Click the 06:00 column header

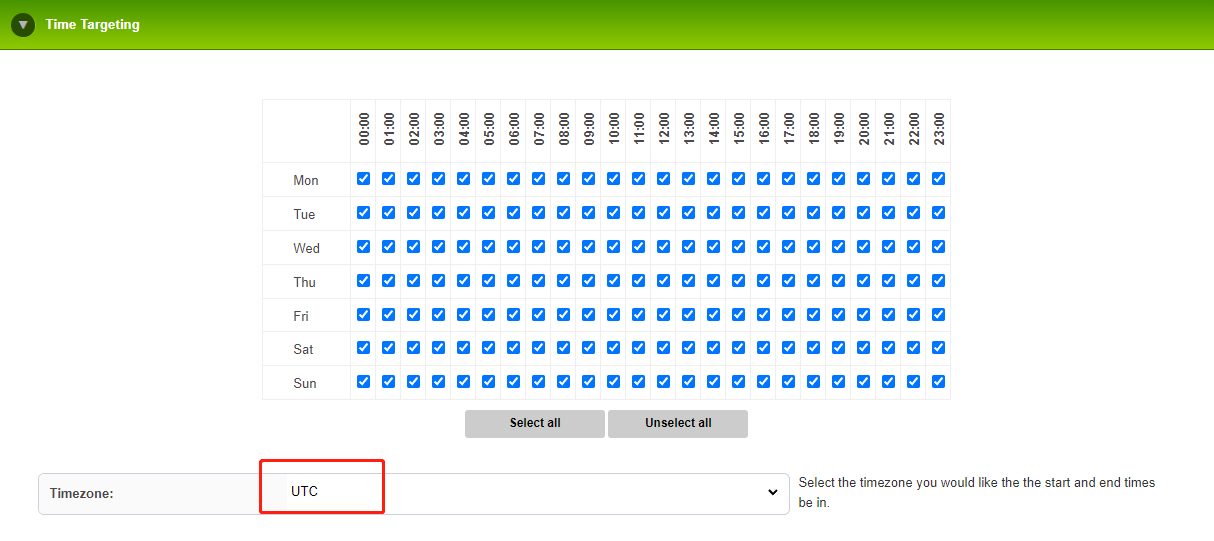[513, 129]
